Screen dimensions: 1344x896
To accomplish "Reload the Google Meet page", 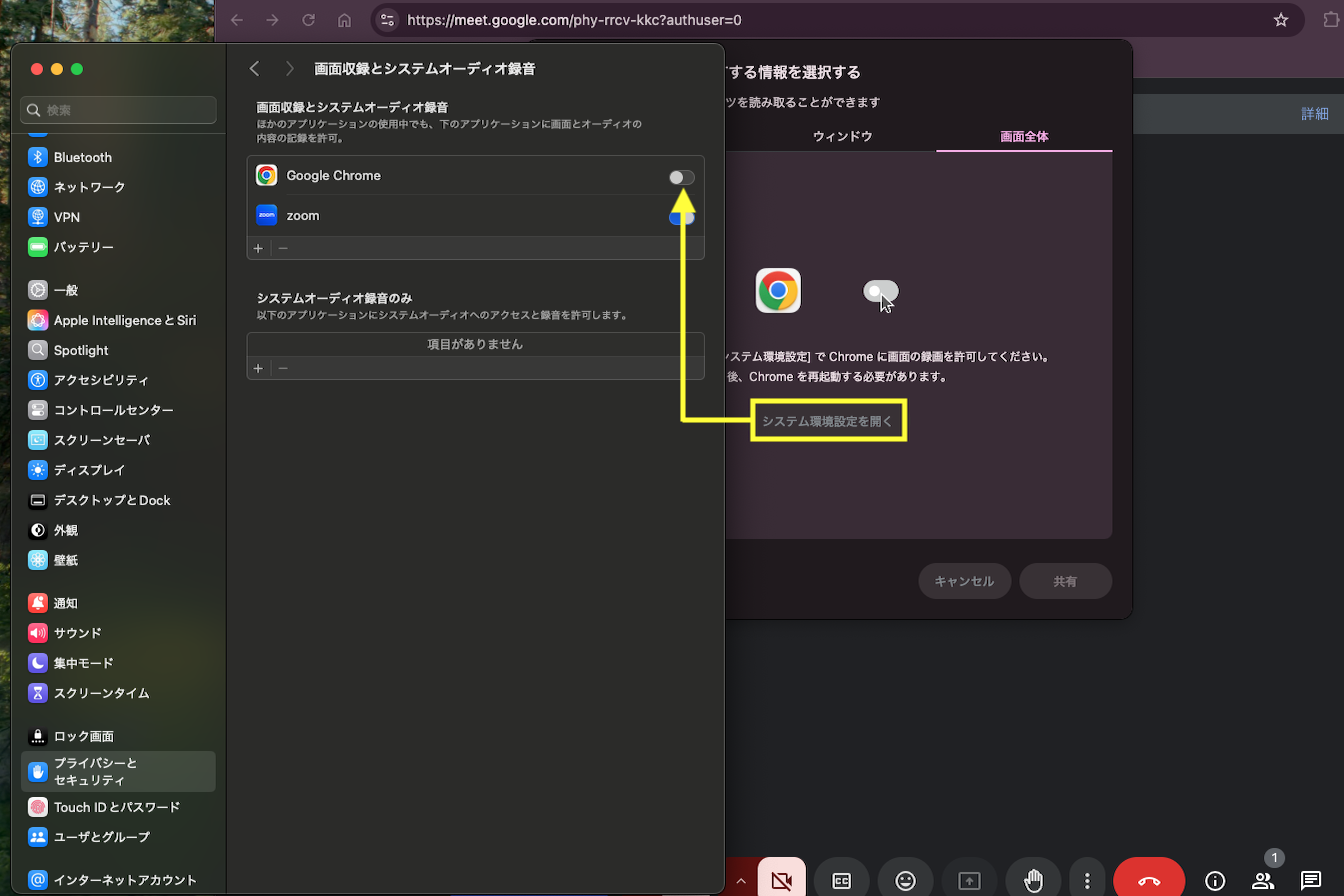I will [309, 20].
